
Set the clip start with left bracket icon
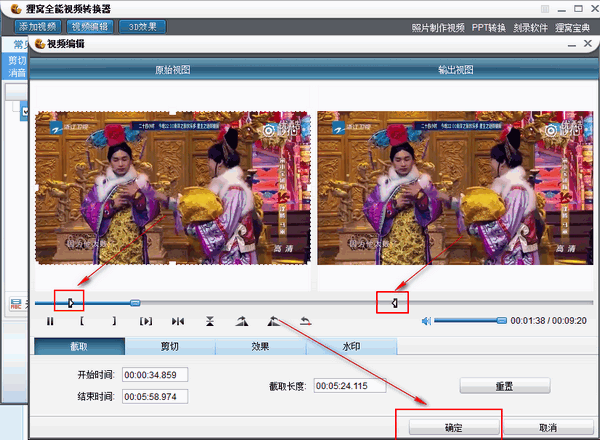(x=82, y=321)
